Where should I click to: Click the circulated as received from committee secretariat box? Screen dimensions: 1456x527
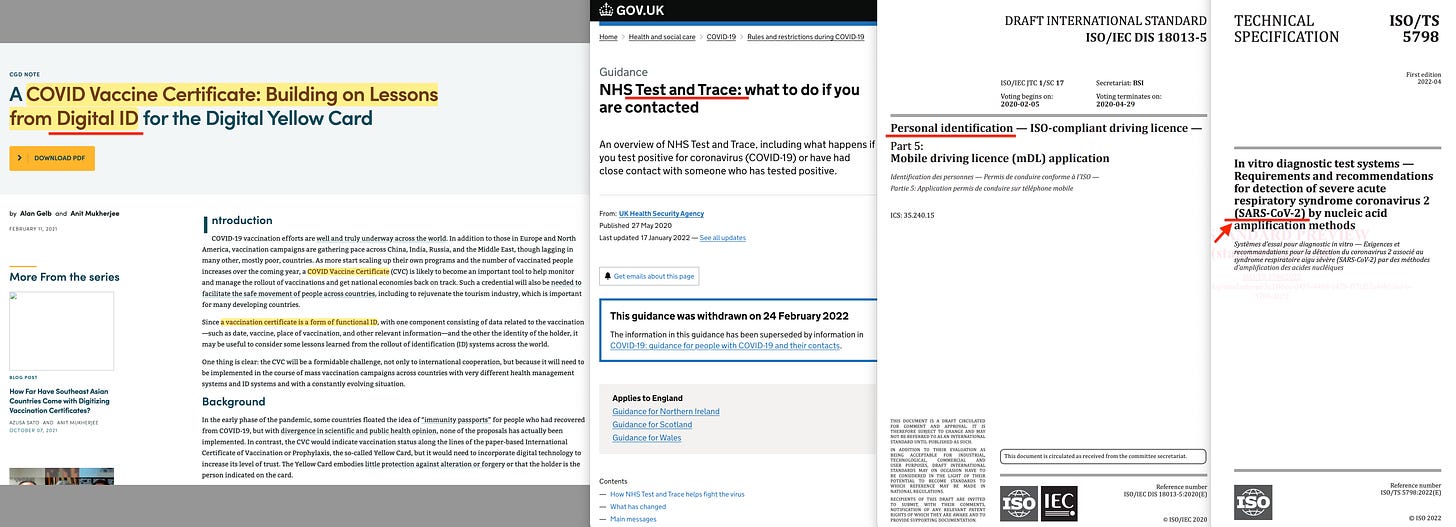1103,457
